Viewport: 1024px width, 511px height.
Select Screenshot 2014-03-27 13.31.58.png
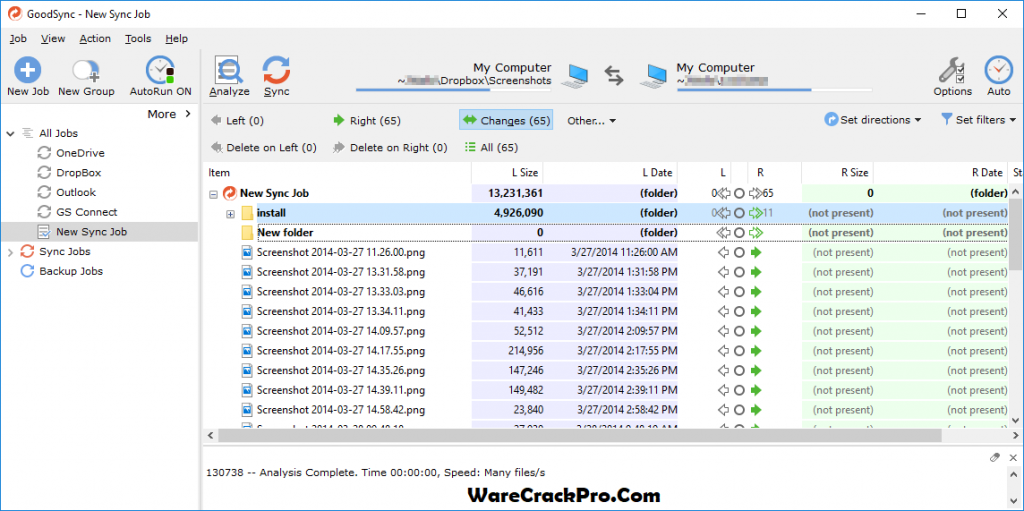(340, 272)
